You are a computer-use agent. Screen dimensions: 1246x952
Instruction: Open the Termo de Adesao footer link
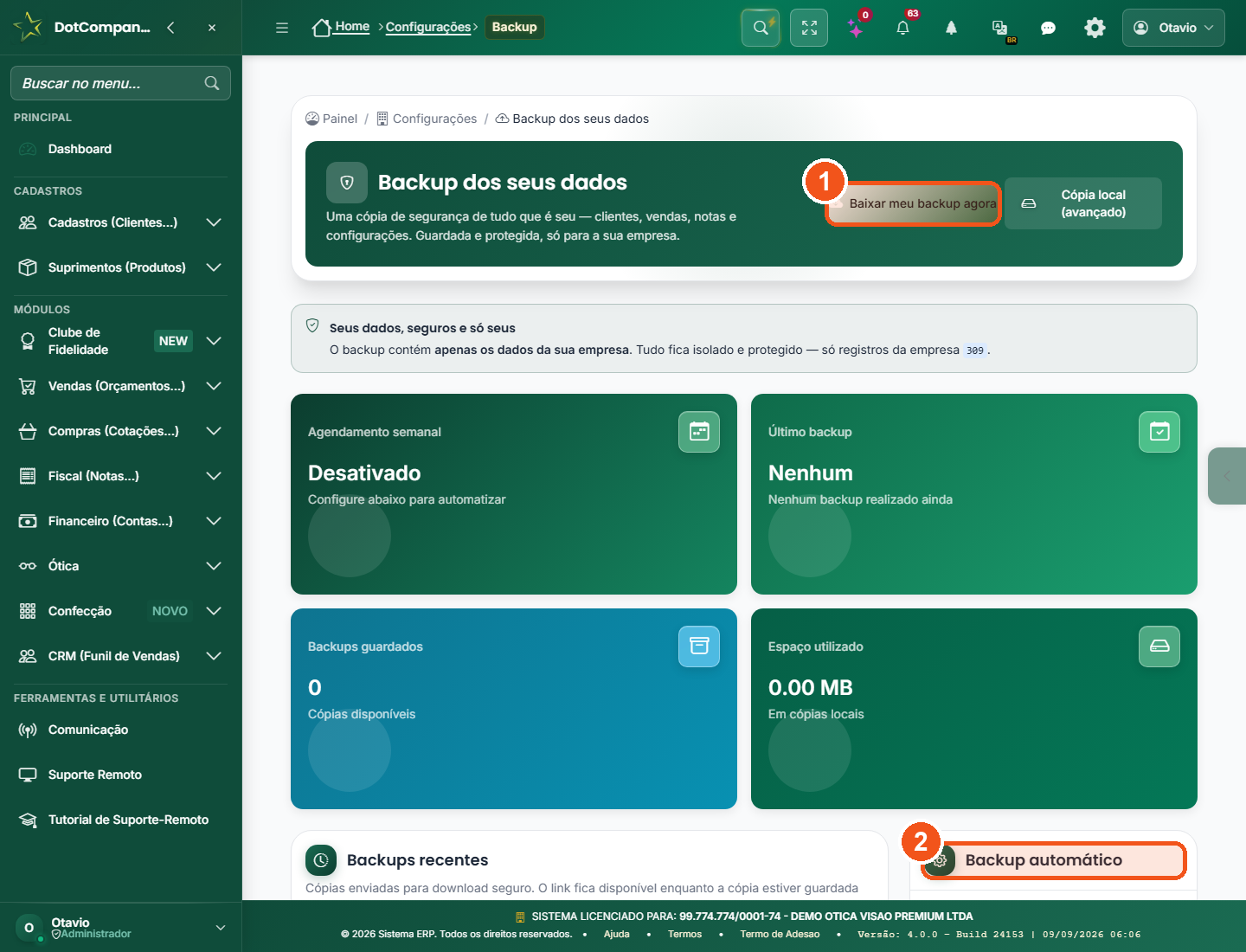pyautogui.click(x=780, y=934)
